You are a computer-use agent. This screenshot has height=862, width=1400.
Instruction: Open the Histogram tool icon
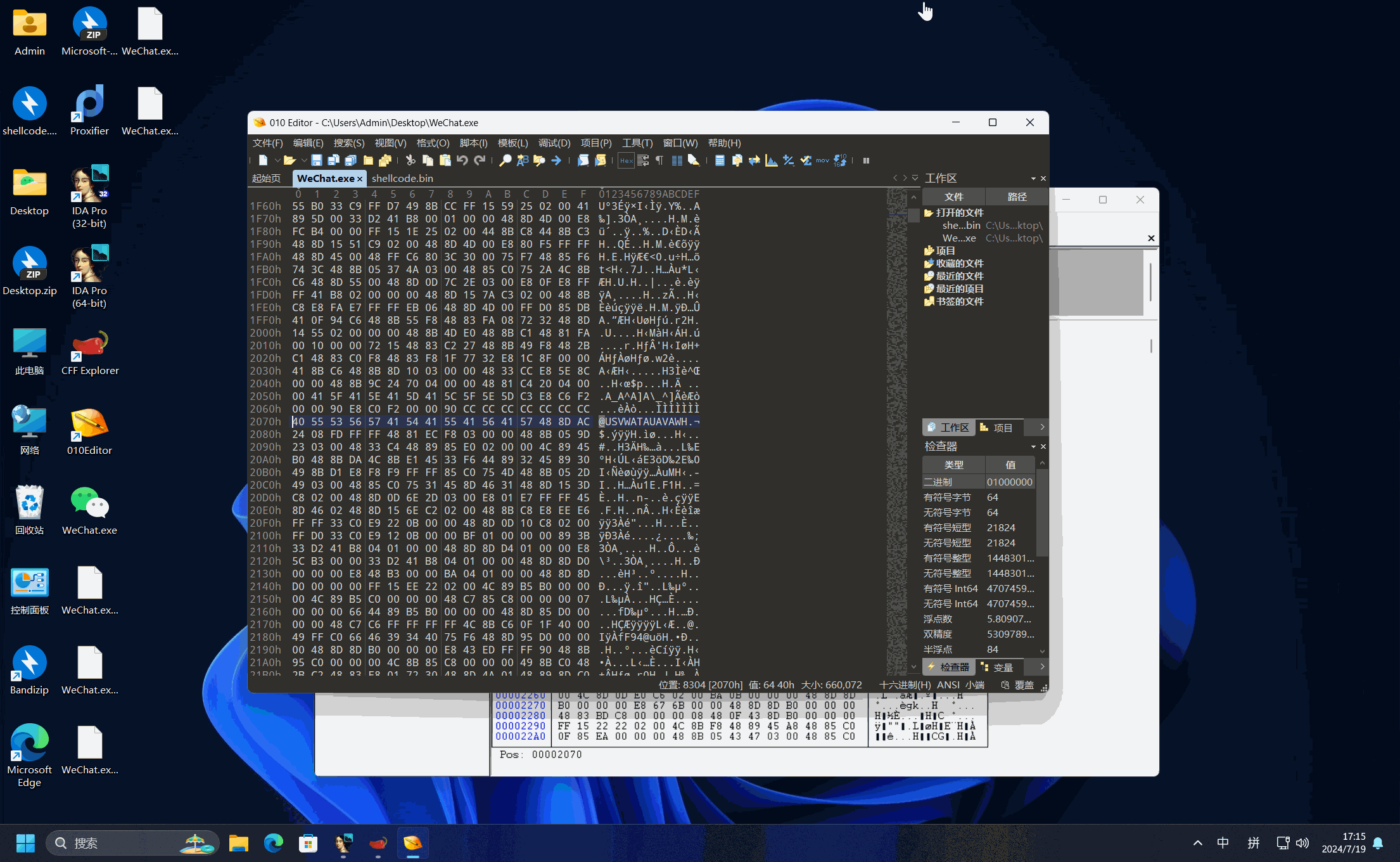(771, 160)
